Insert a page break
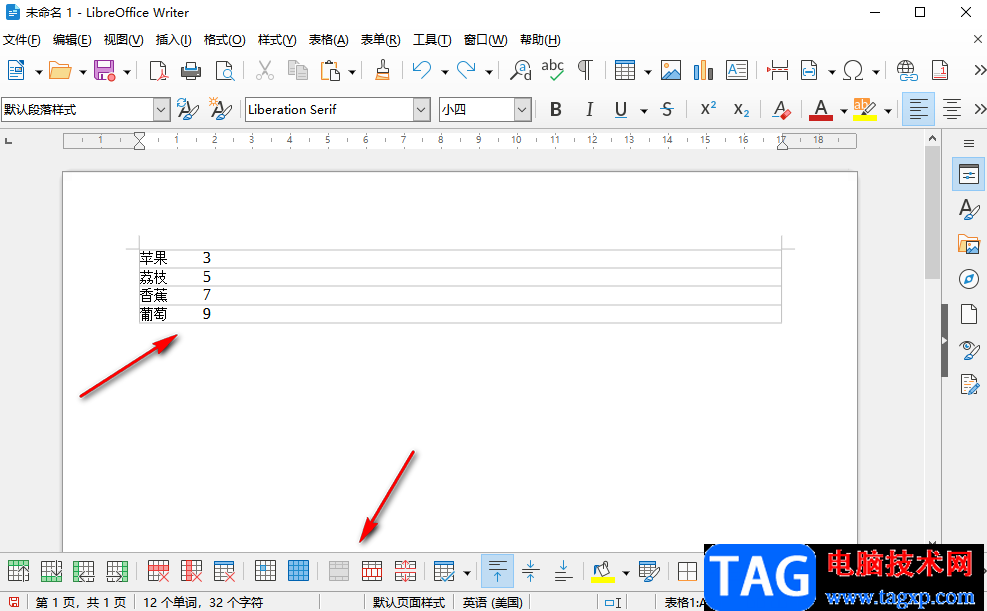 click(x=778, y=70)
